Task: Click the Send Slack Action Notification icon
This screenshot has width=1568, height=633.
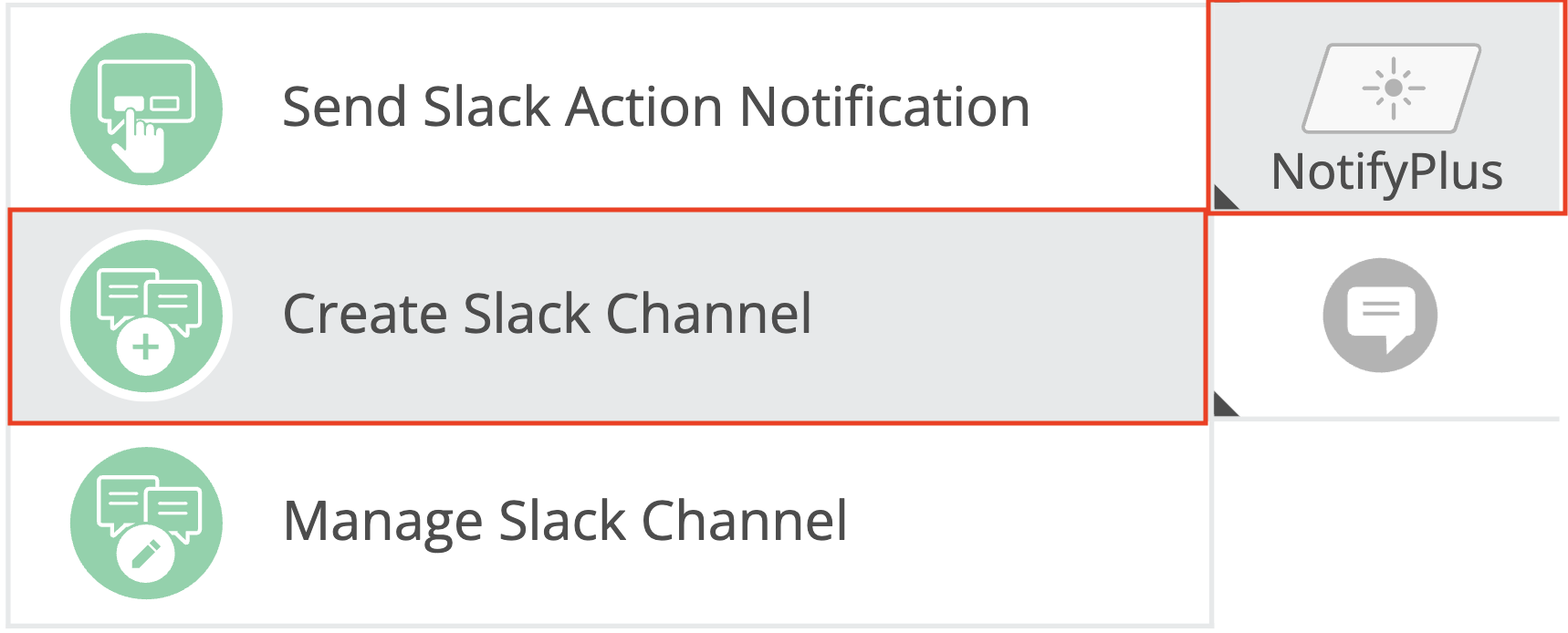Action: tap(146, 109)
